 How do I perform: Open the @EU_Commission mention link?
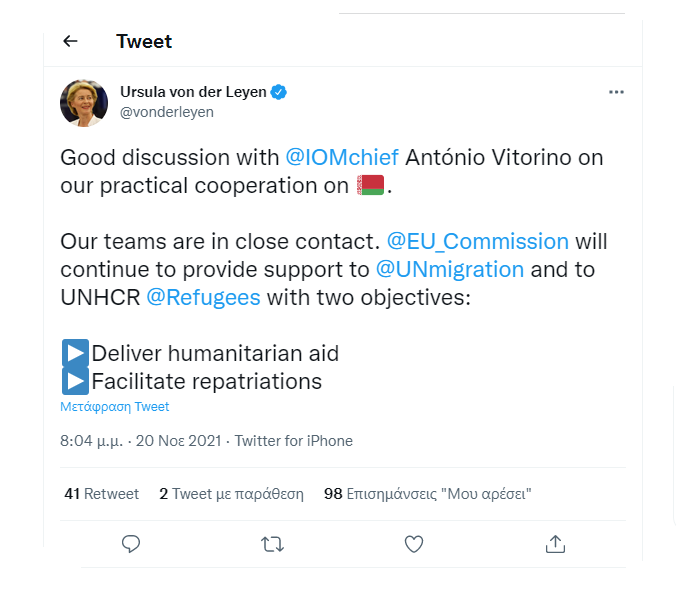477,242
